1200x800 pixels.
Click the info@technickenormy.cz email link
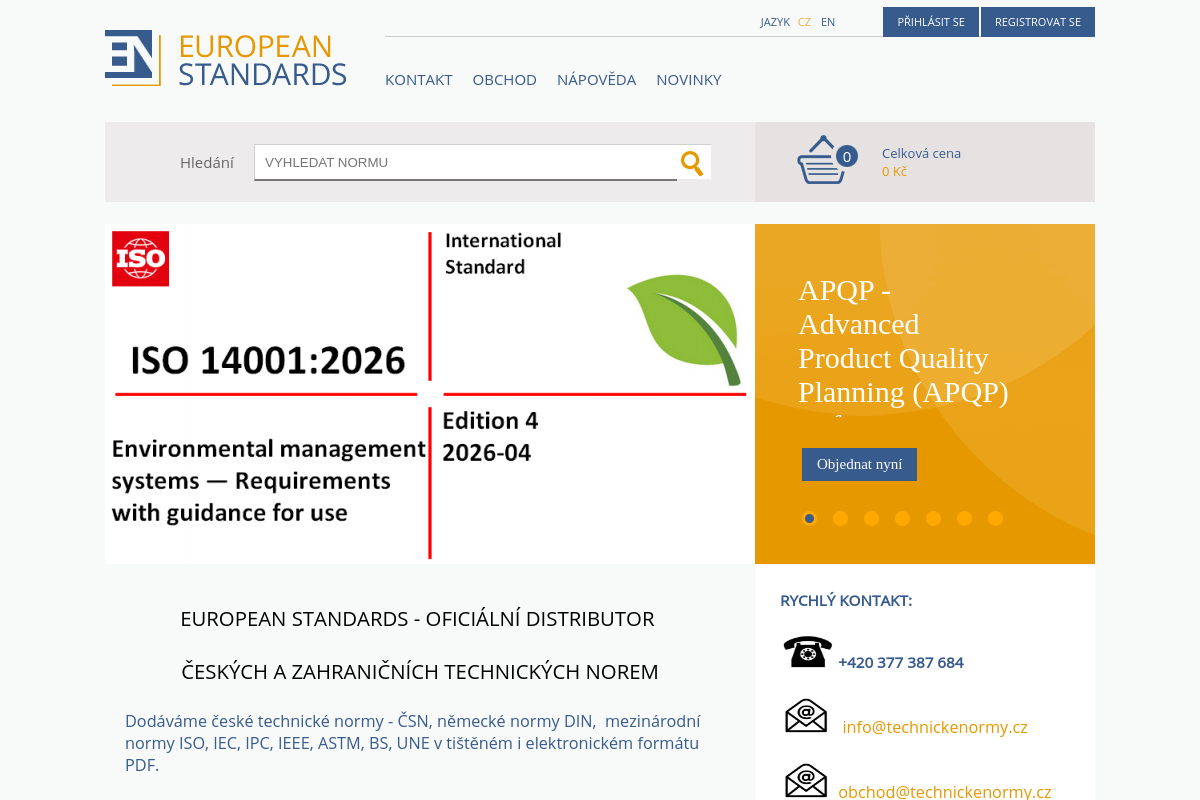pyautogui.click(x=935, y=727)
